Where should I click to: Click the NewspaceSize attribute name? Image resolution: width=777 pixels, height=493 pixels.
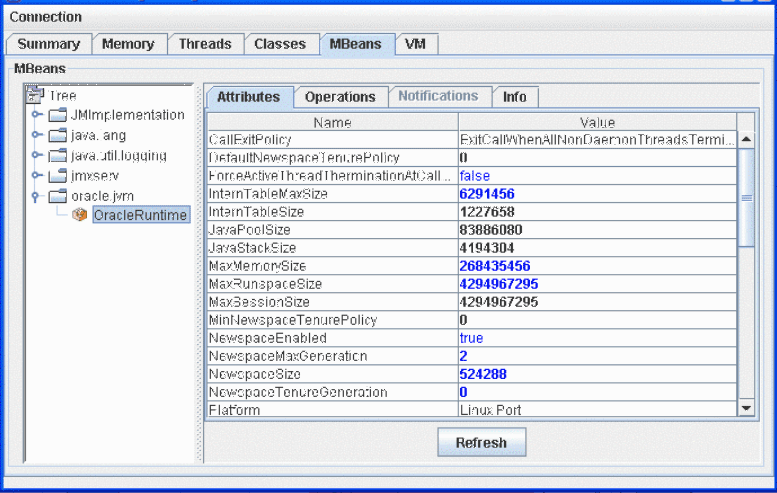255,374
